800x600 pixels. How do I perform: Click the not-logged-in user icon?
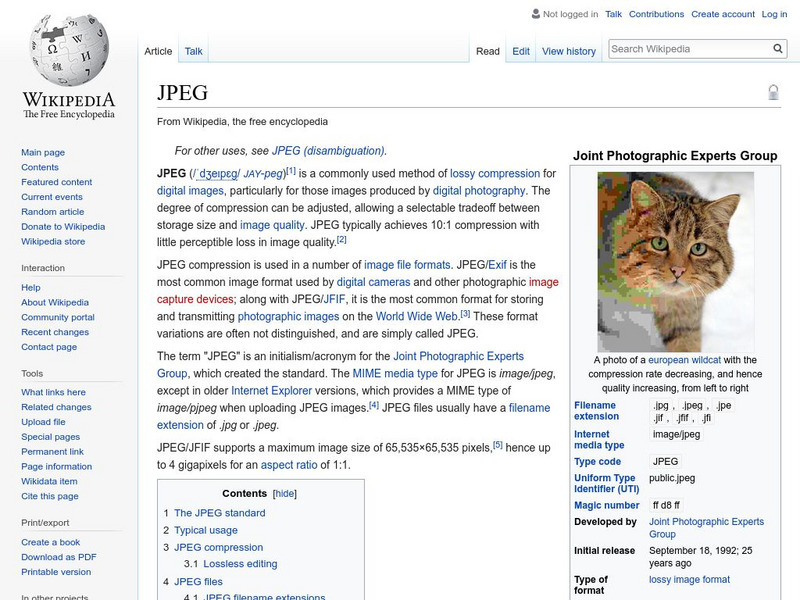(535, 14)
